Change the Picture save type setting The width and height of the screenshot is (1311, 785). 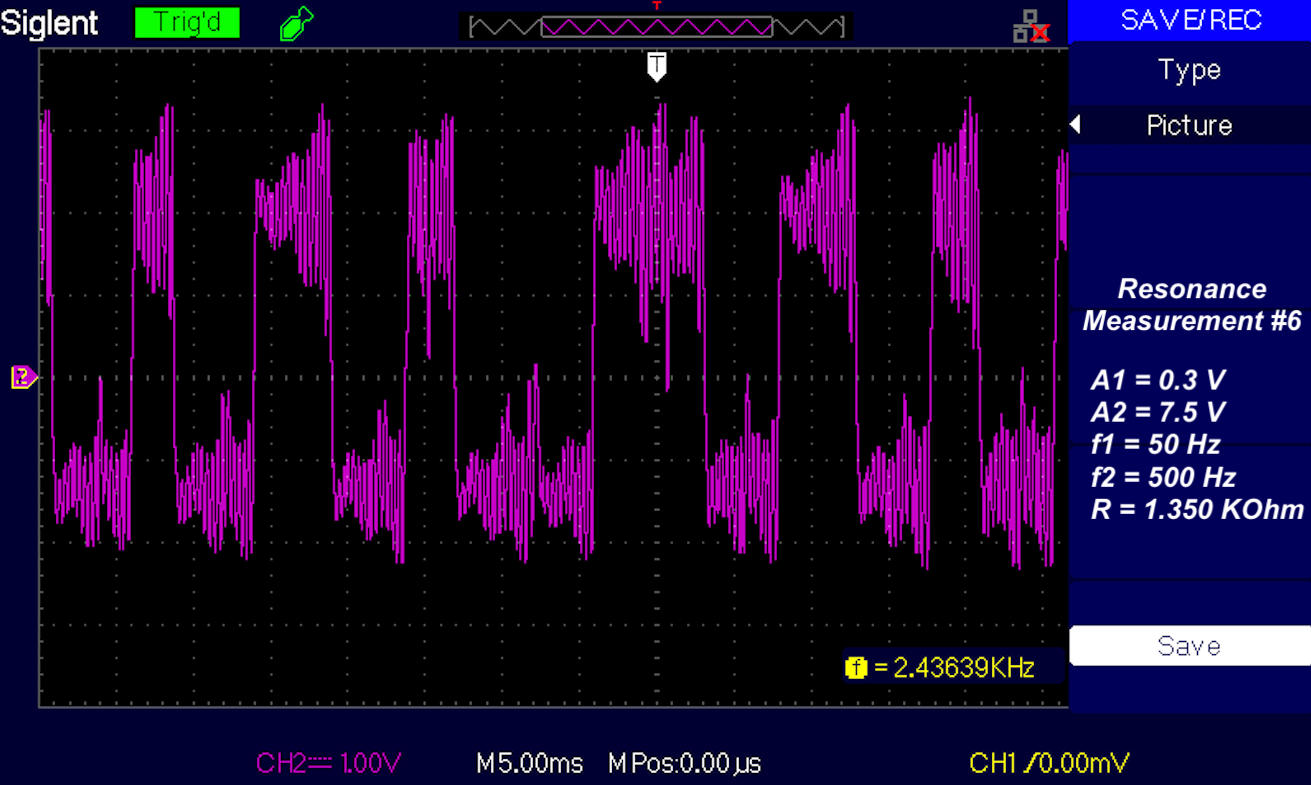point(1190,125)
